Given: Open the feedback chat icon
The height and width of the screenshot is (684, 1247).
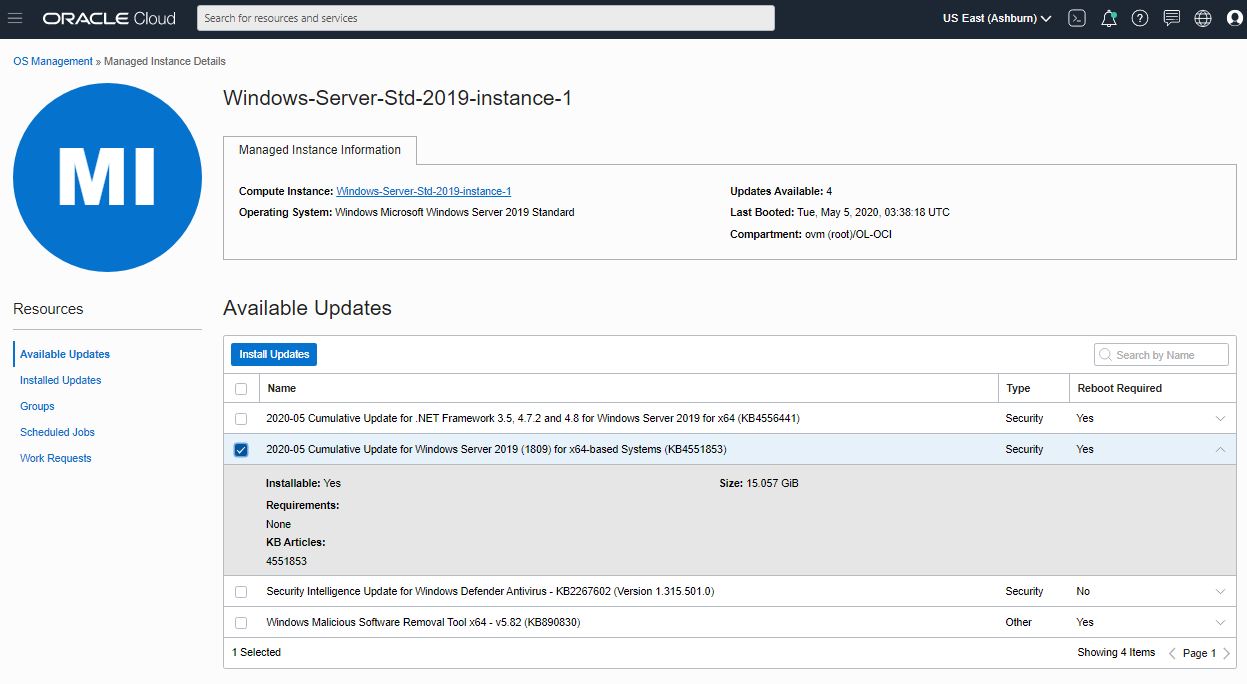Looking at the screenshot, I should tap(1170, 17).
